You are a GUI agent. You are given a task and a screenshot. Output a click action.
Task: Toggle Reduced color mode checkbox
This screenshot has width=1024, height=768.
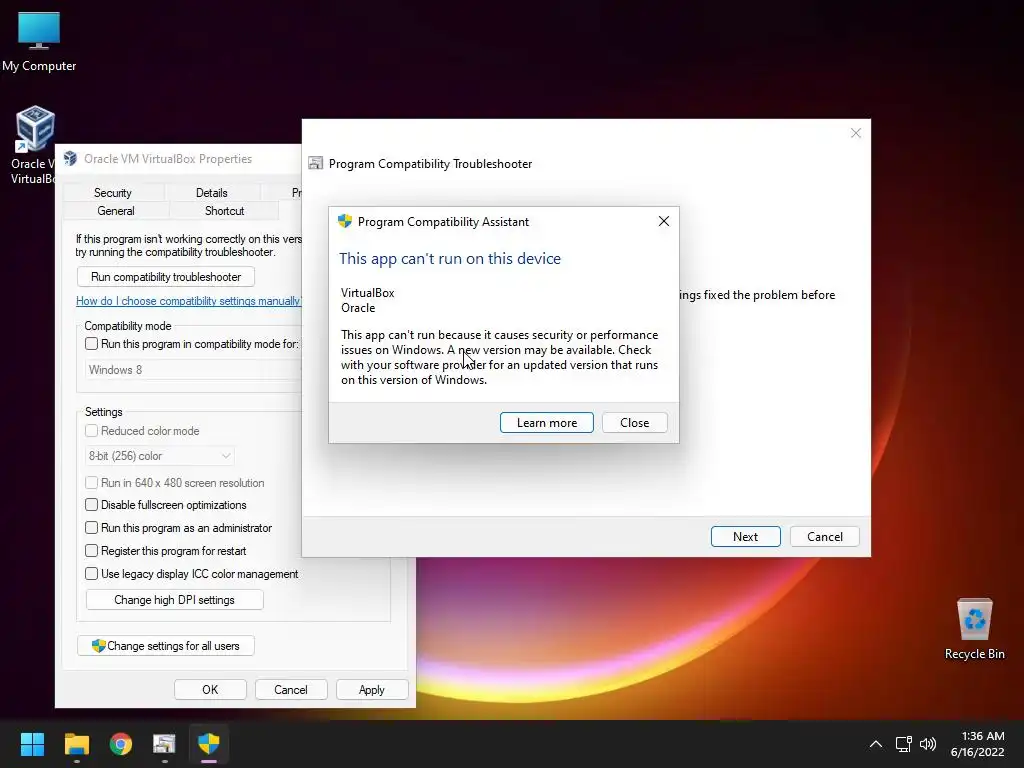click(x=91, y=431)
